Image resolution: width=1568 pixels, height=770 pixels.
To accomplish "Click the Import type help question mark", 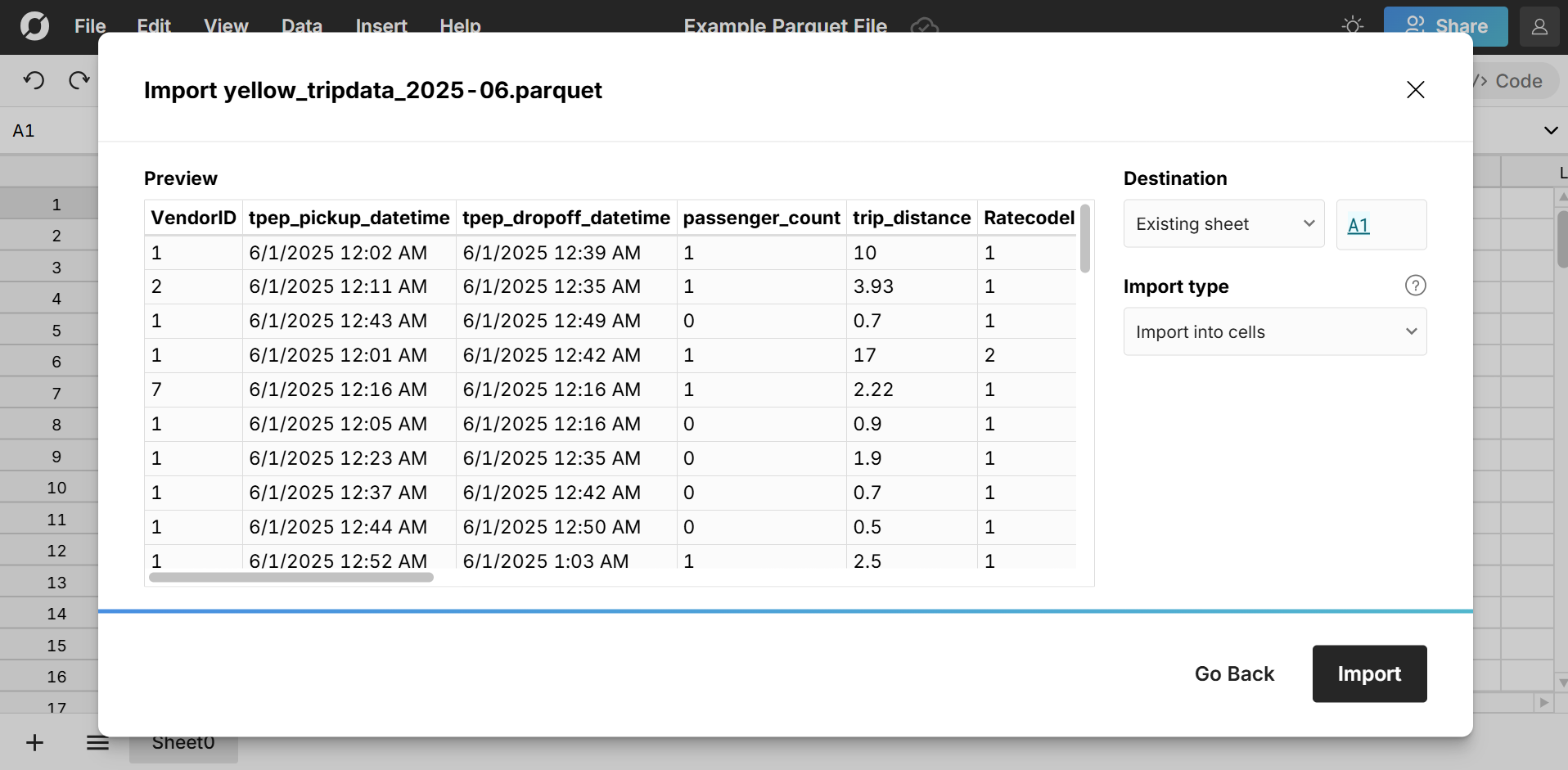I will click(x=1415, y=285).
